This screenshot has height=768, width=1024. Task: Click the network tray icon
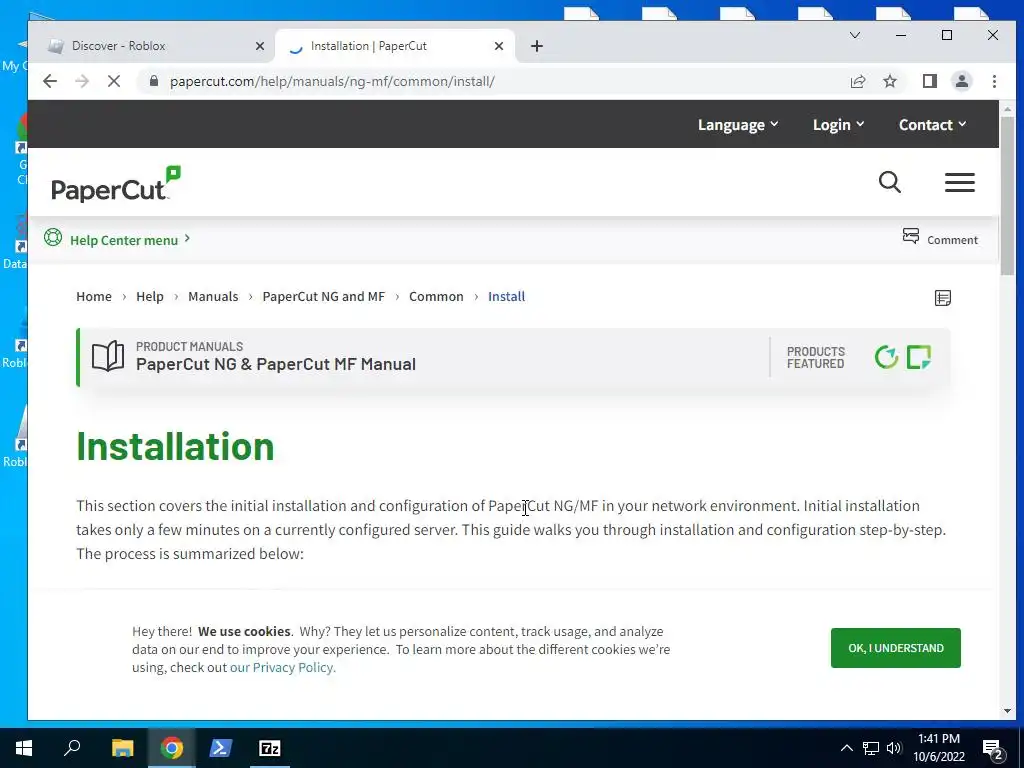[x=871, y=748]
